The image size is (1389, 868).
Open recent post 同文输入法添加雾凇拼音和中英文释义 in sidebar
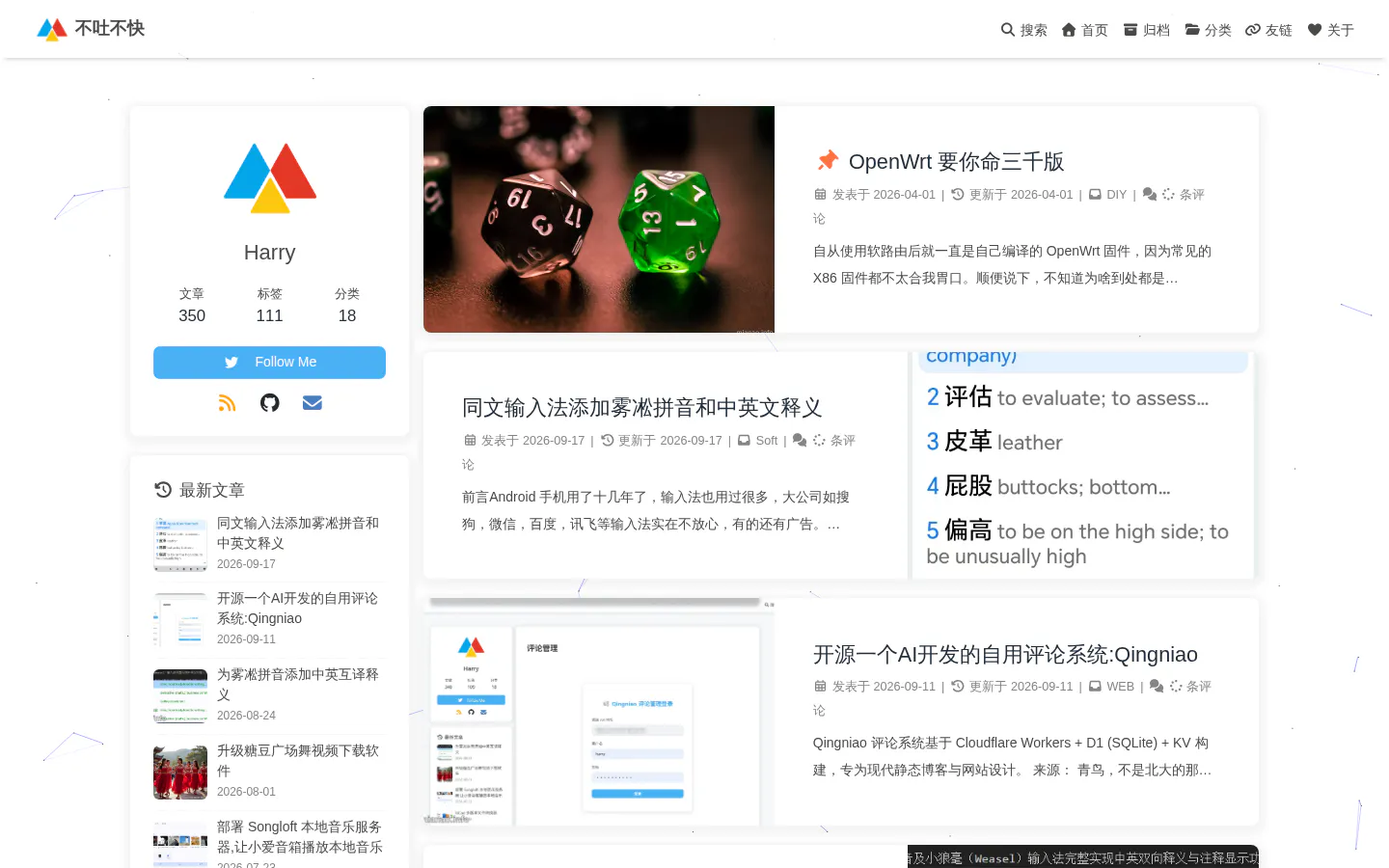[x=298, y=533]
